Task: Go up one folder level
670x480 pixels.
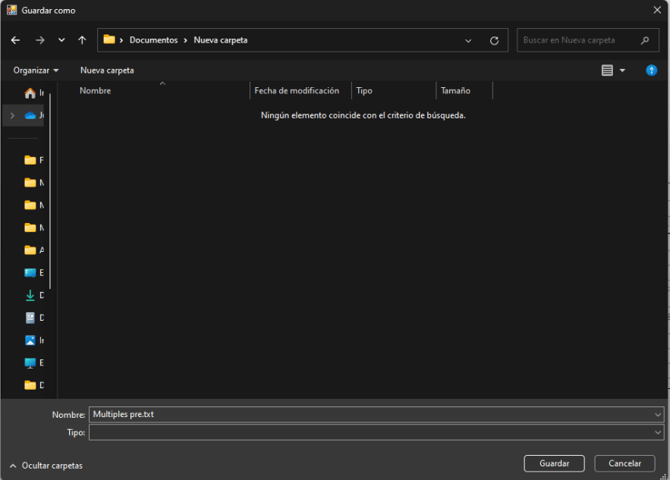Action: (82, 40)
